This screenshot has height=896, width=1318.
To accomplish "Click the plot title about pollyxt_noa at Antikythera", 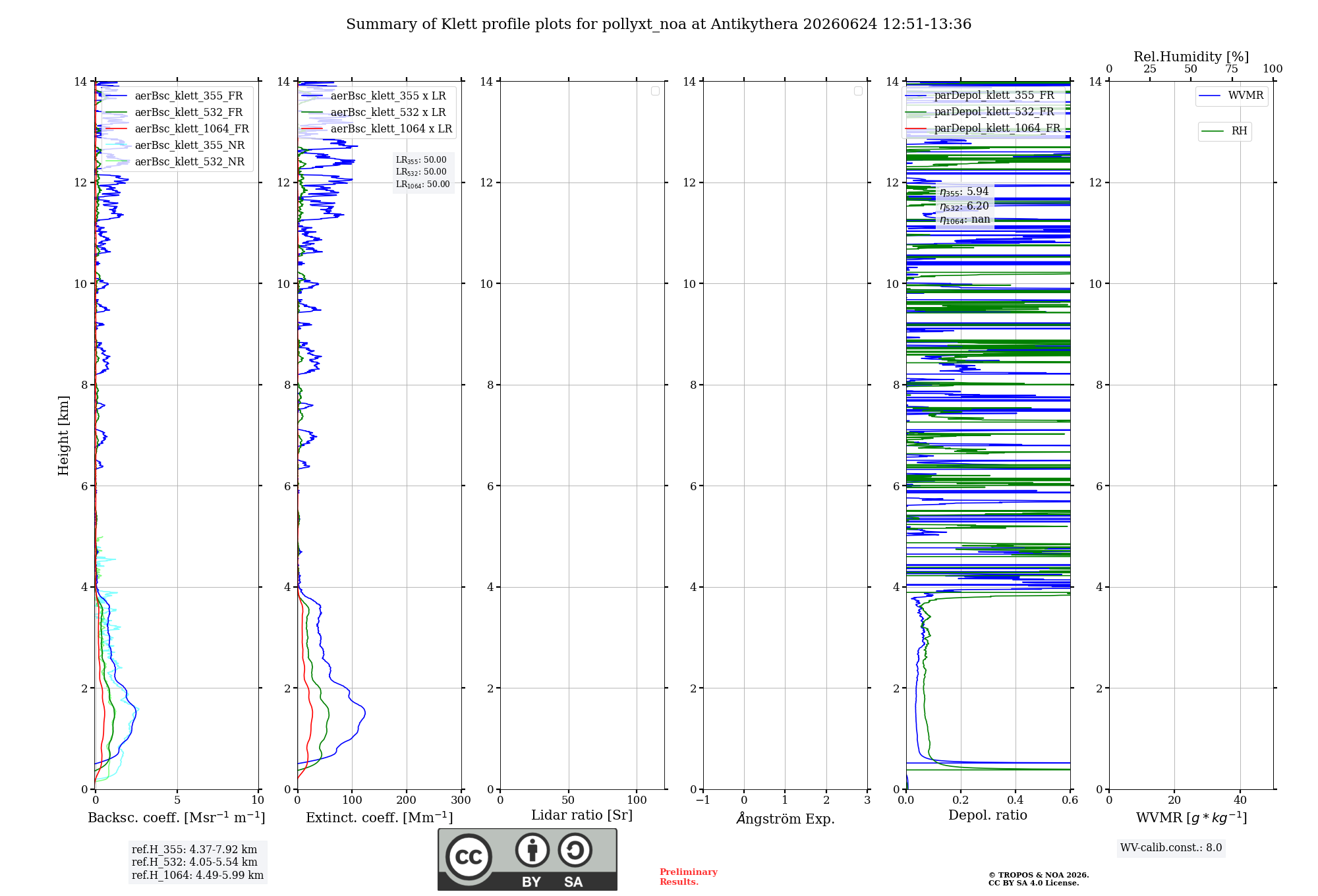I will tap(658, 24).
